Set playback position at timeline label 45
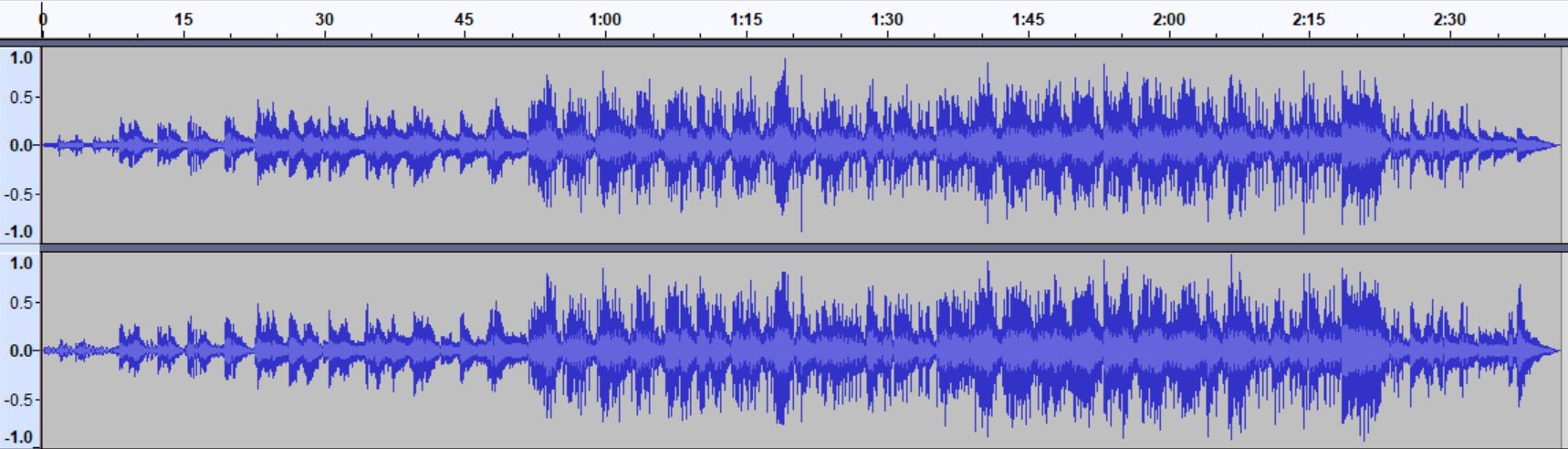1568x449 pixels. pos(465,19)
